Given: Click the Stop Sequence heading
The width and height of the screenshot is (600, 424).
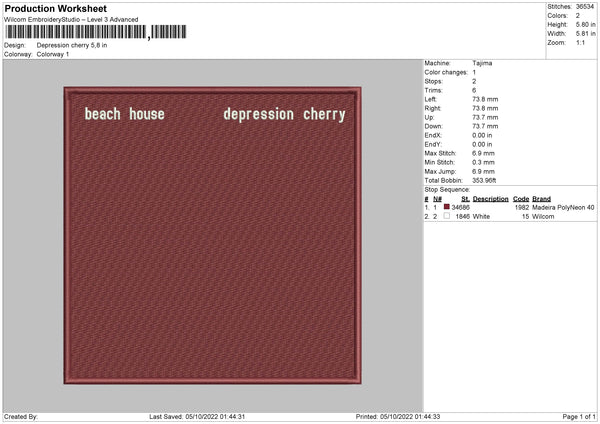Looking at the screenshot, I should click(x=447, y=189).
